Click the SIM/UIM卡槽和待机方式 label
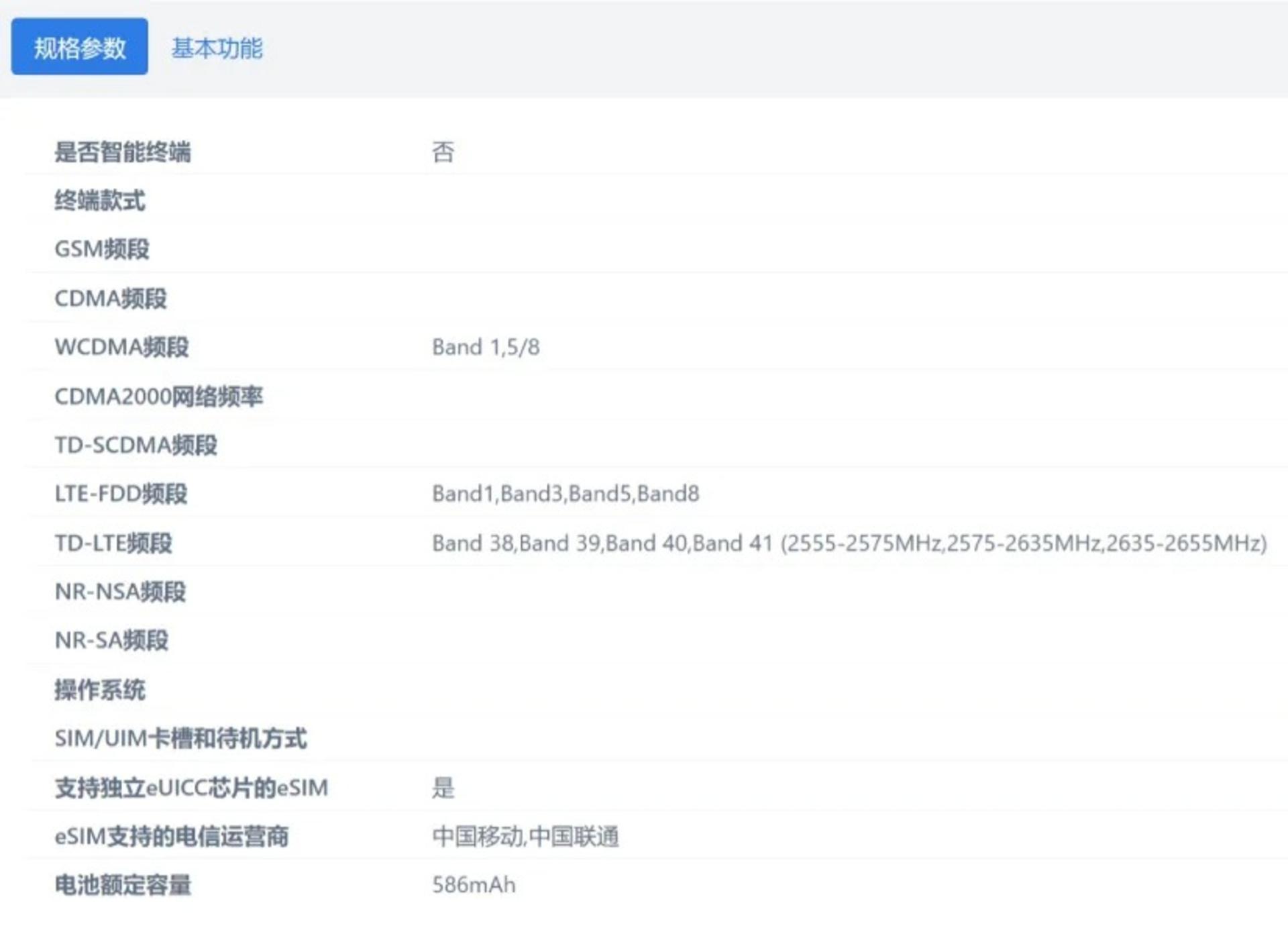Screen dimensions: 1288x936 pos(180,738)
